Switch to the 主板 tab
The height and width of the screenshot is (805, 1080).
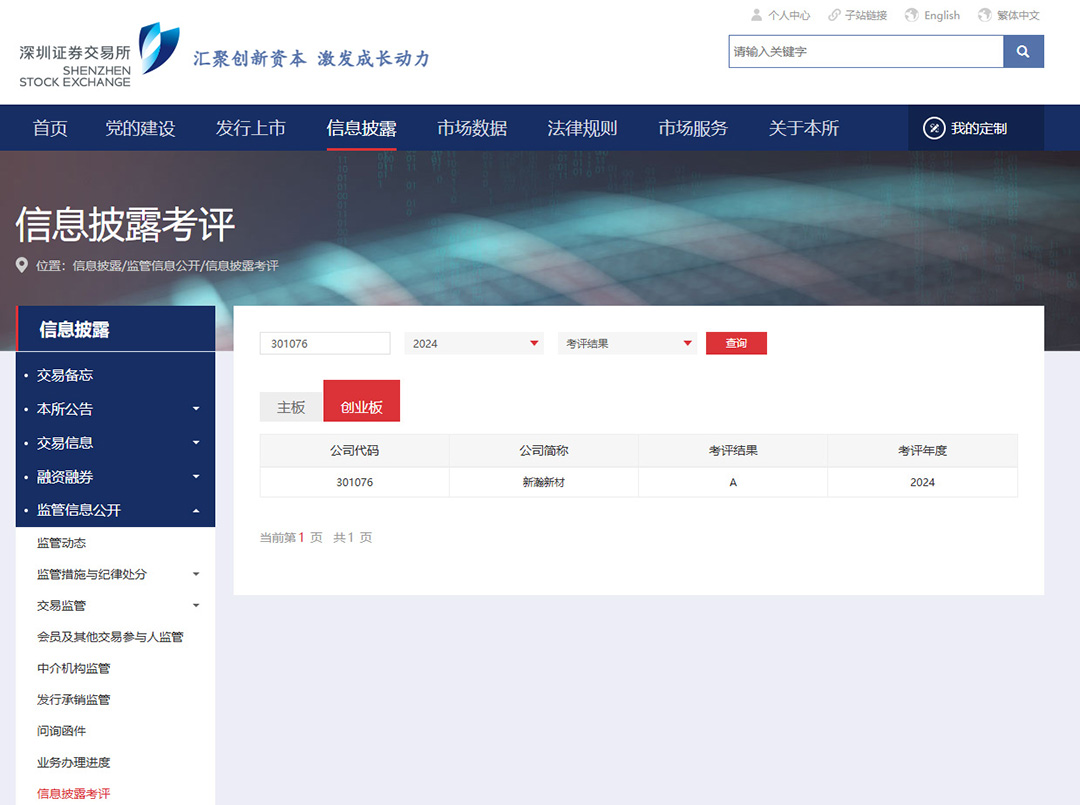(291, 407)
